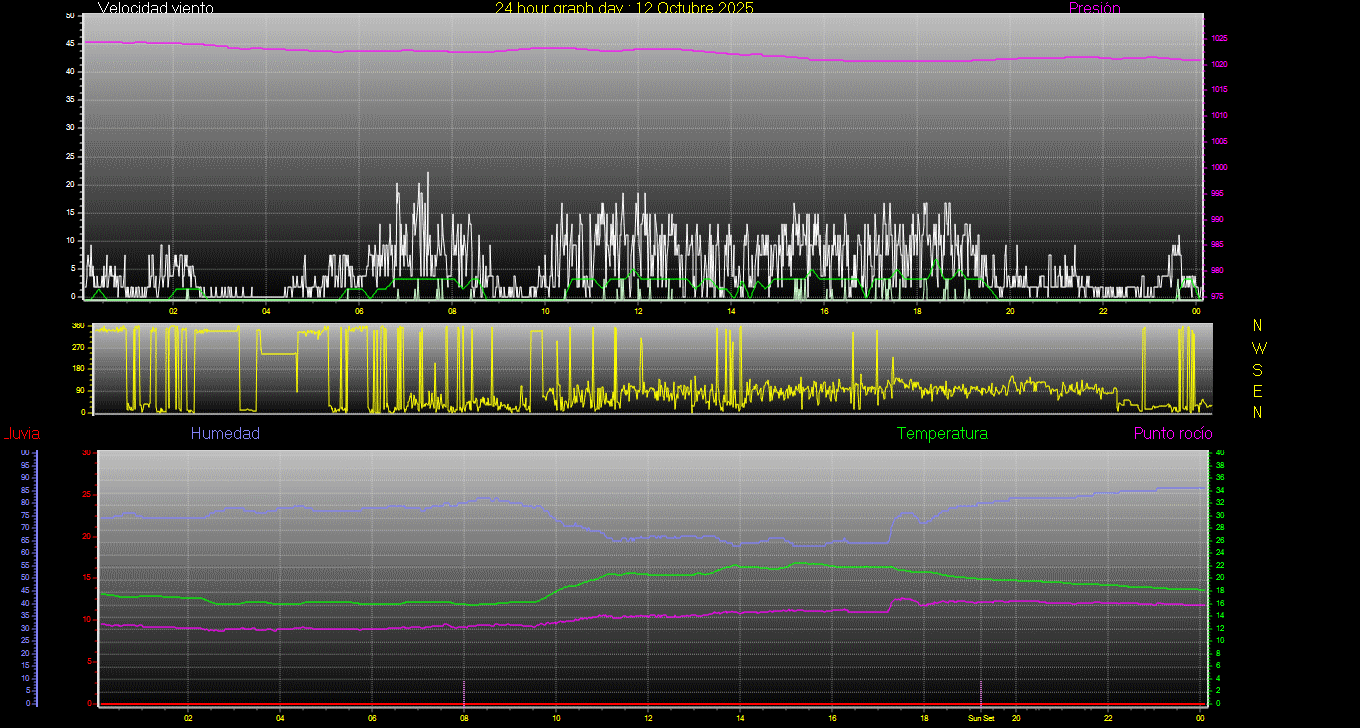Click the 1000 value on pressure axis
The width and height of the screenshot is (1360, 728).
[x=1219, y=168]
